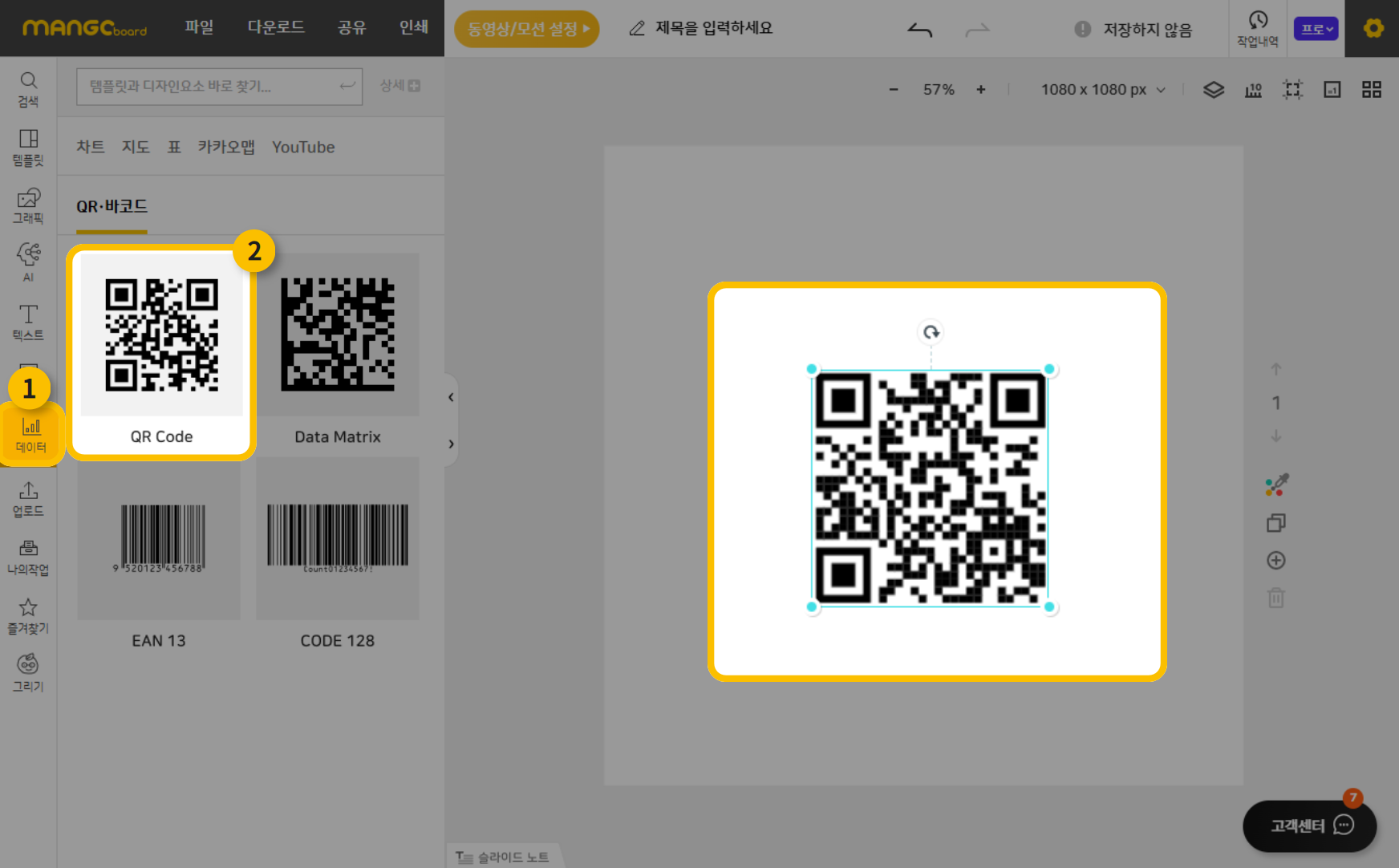Click the template search input field

pos(219,87)
